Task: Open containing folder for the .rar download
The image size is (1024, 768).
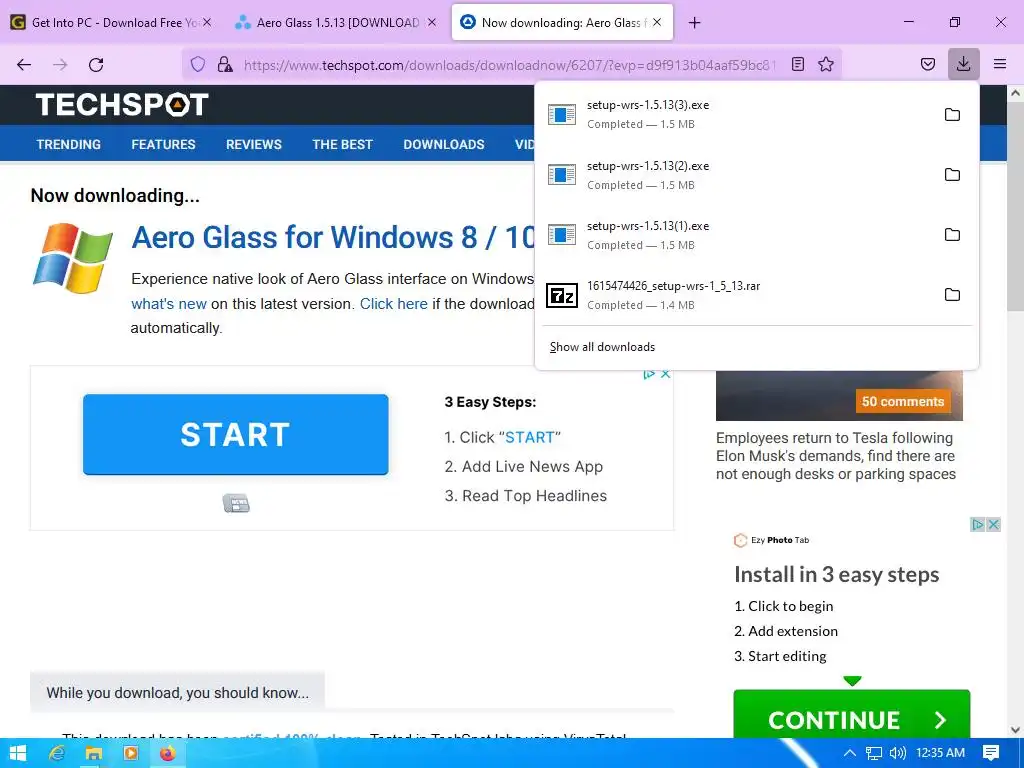Action: (x=952, y=295)
